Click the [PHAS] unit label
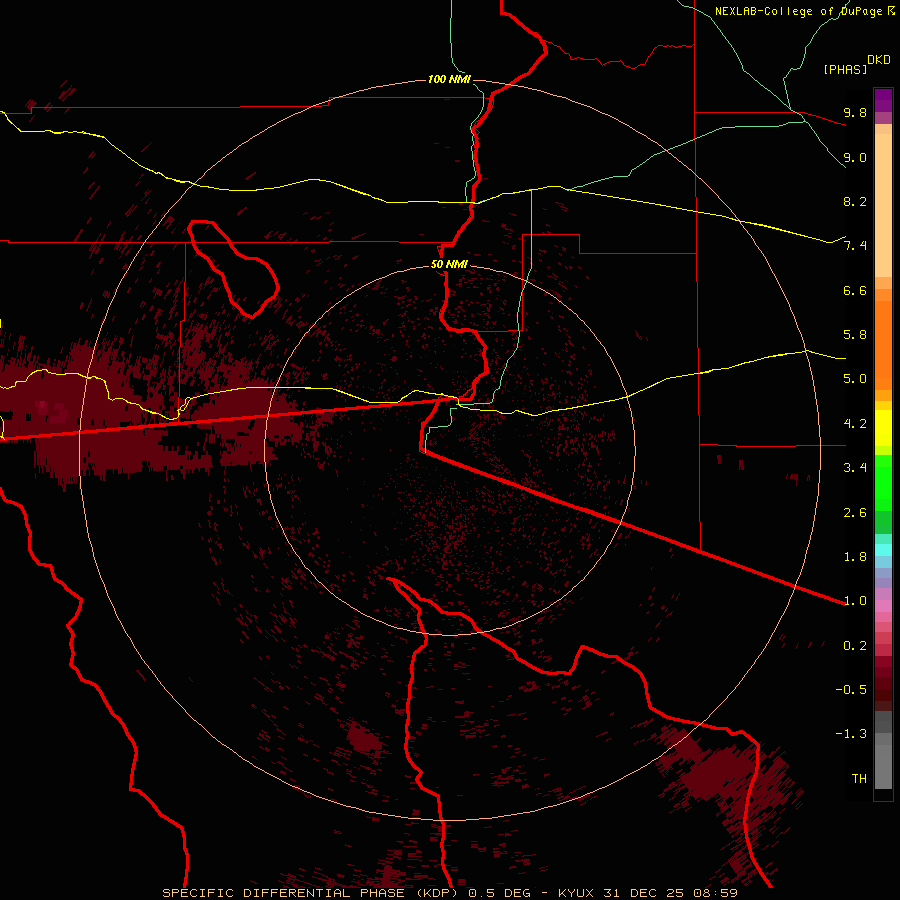The image size is (900, 900). (x=845, y=69)
